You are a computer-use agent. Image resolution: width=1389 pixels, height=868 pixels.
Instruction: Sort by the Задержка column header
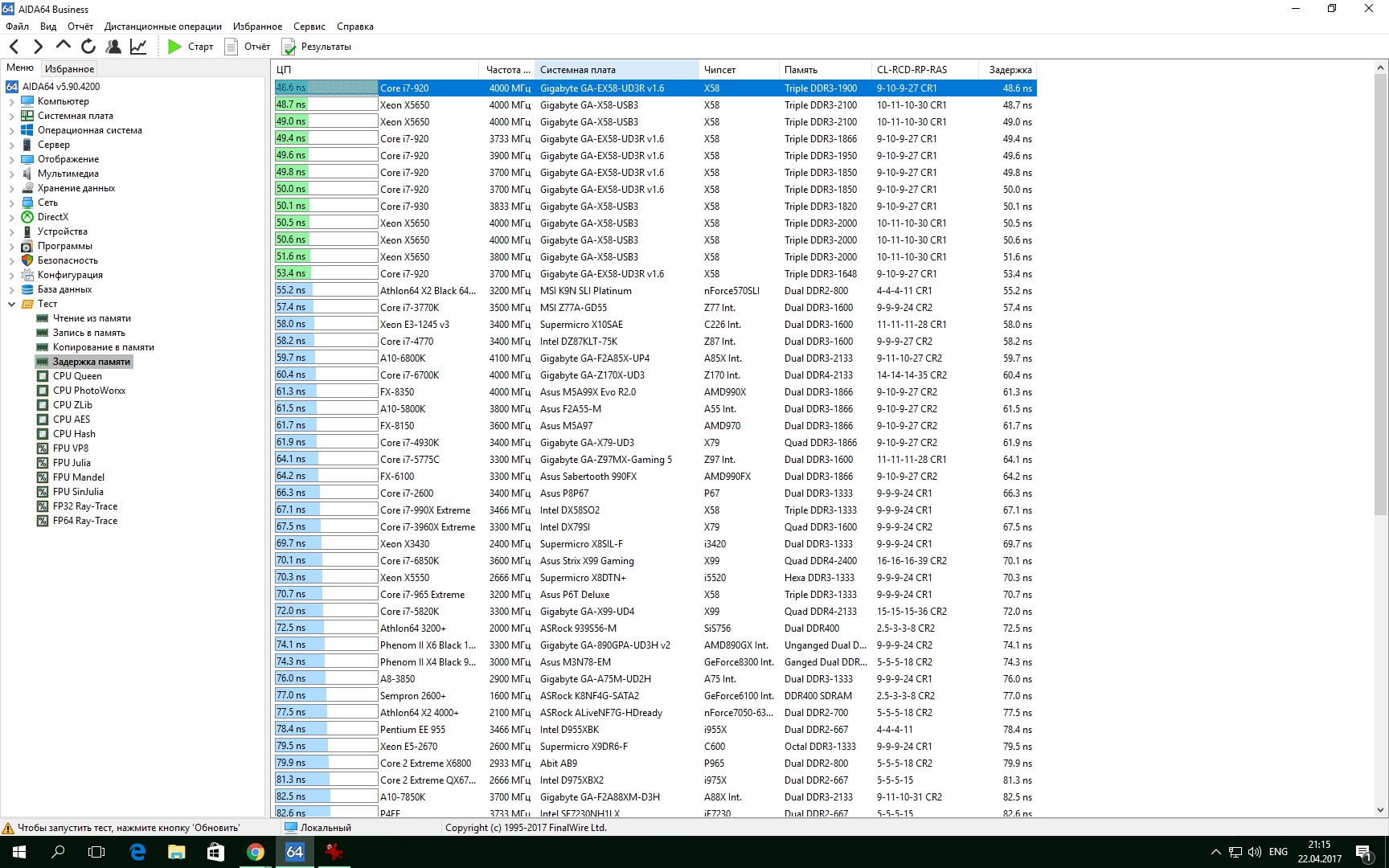pyautogui.click(x=1008, y=70)
